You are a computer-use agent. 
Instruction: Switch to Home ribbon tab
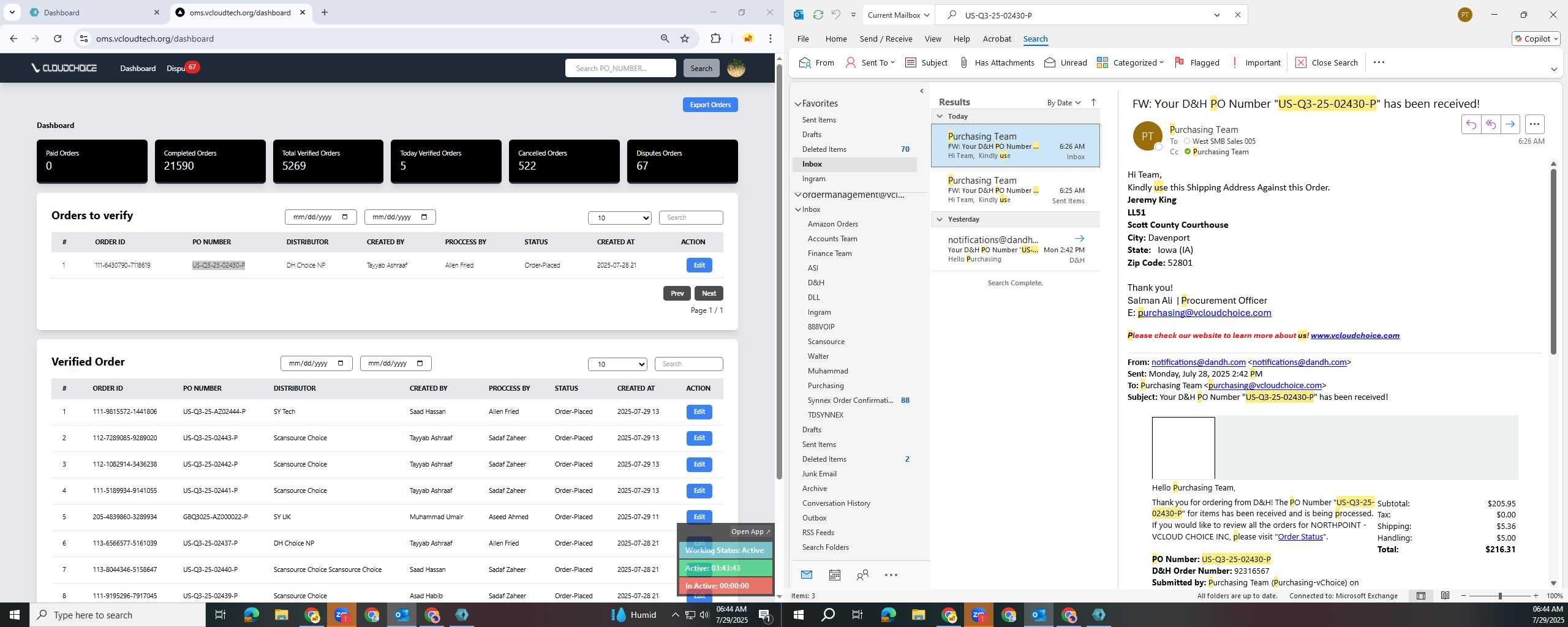pyautogui.click(x=835, y=39)
